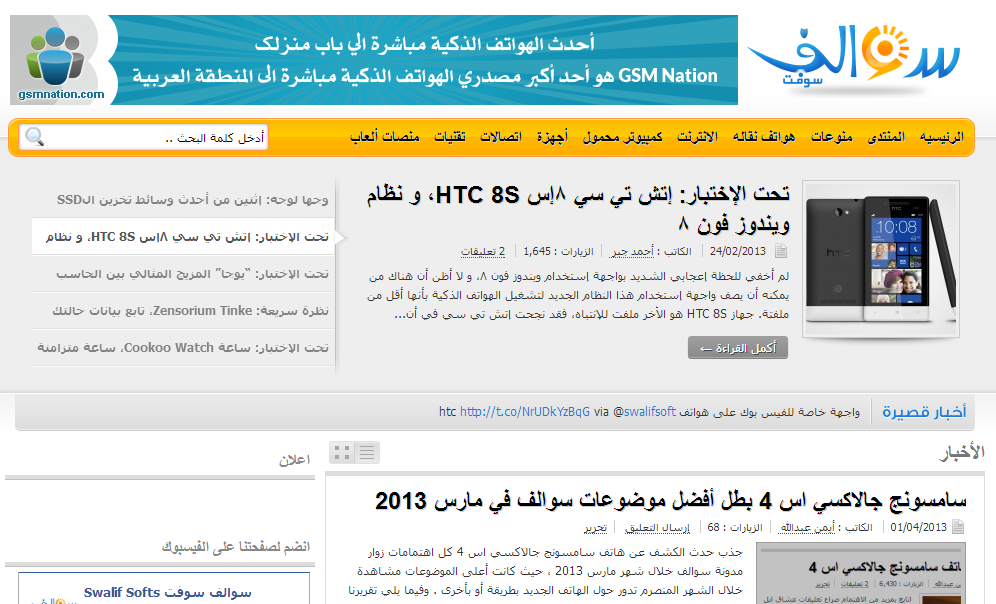Open t.co/NrUDkYzBqG link in short news
Image resolution: width=996 pixels, height=604 pixels.
click(525, 412)
